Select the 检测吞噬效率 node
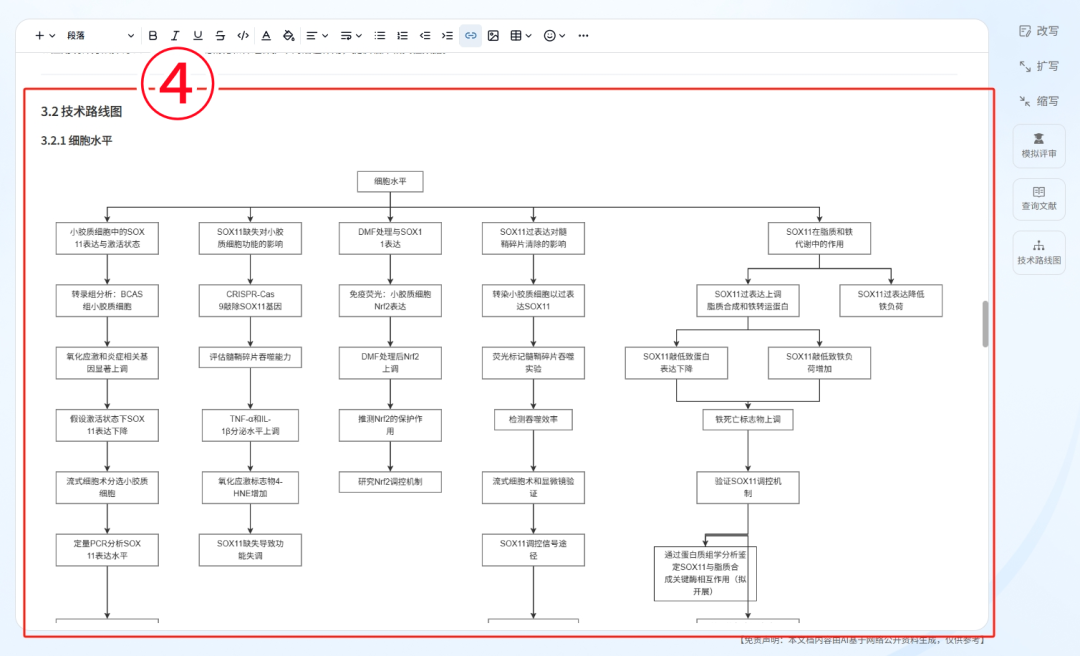 tap(533, 420)
